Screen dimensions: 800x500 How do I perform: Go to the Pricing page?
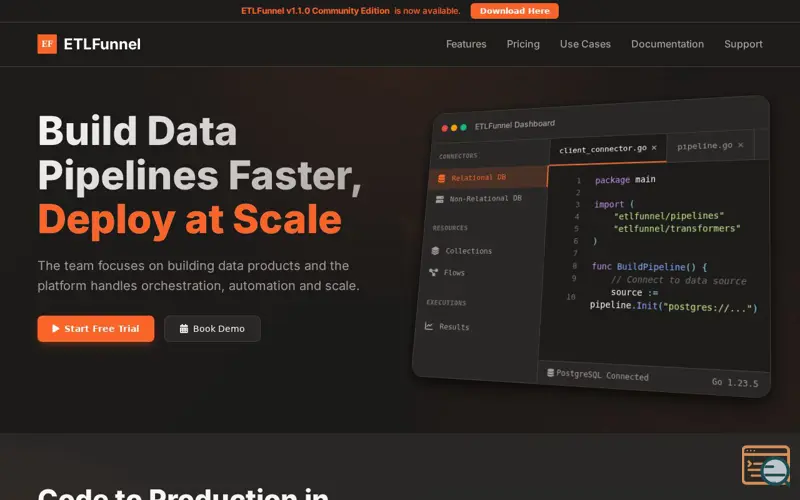point(523,44)
